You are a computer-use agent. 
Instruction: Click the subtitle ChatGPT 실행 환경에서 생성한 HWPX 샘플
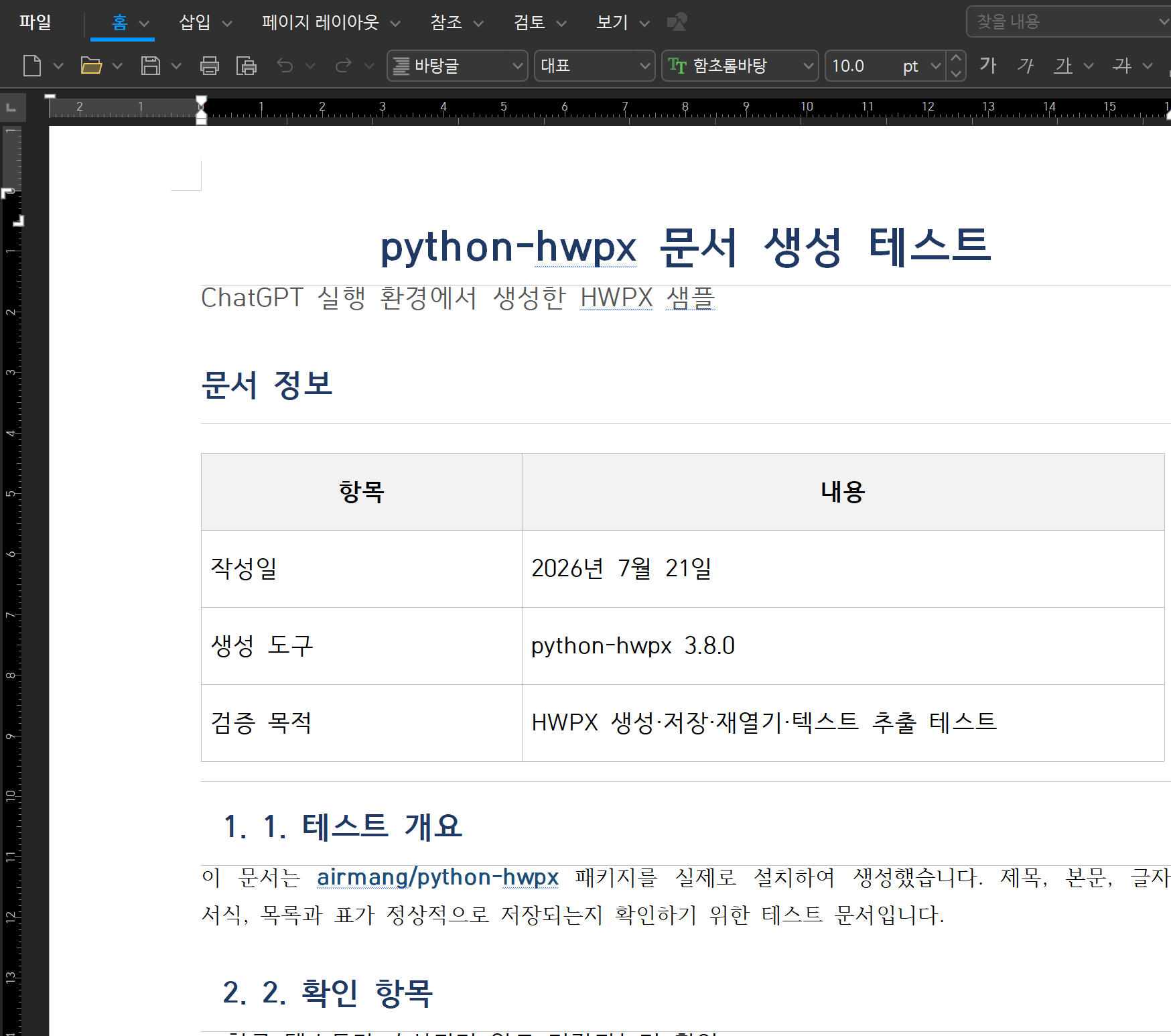(458, 298)
